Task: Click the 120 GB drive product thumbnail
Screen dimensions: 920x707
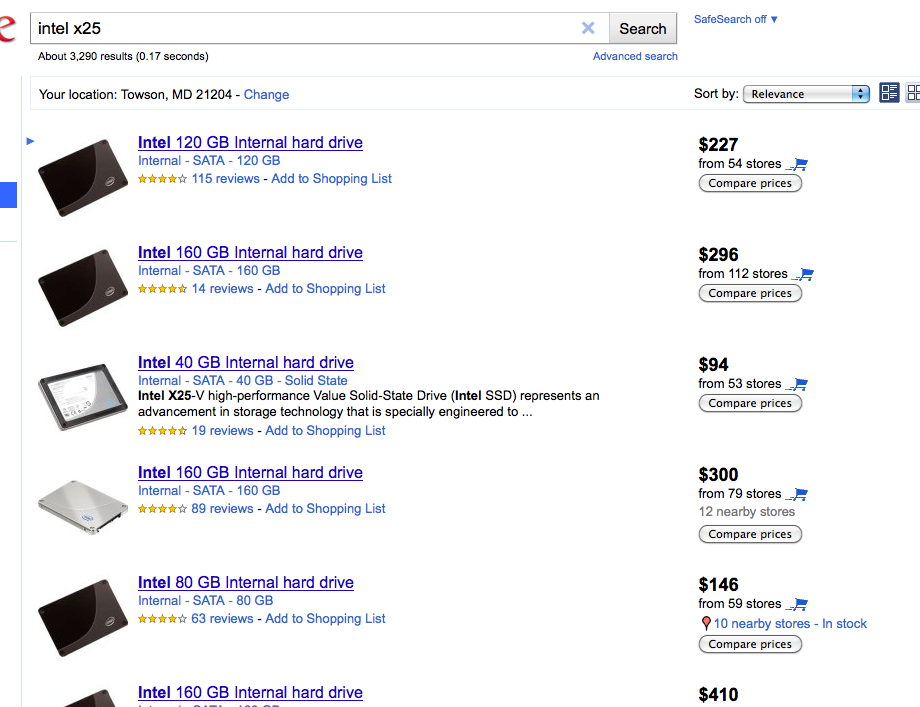Action: (83, 178)
